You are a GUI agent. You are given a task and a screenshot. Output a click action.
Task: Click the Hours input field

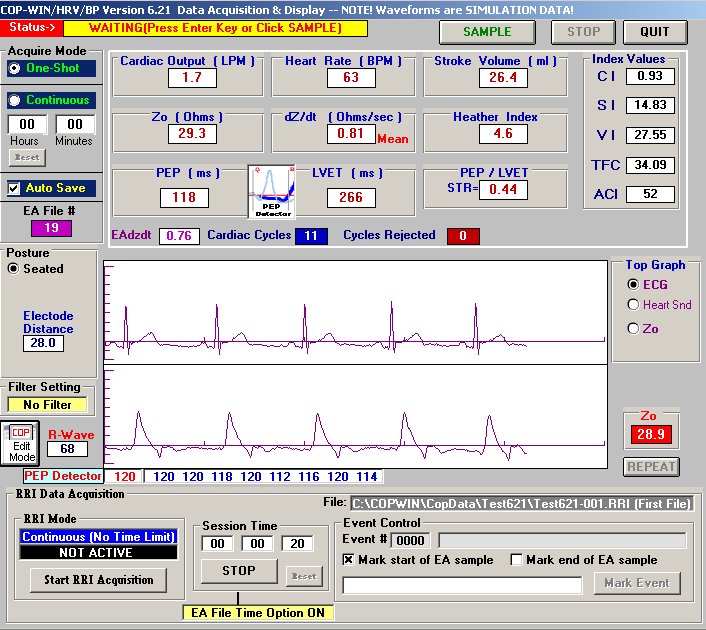(x=28, y=125)
